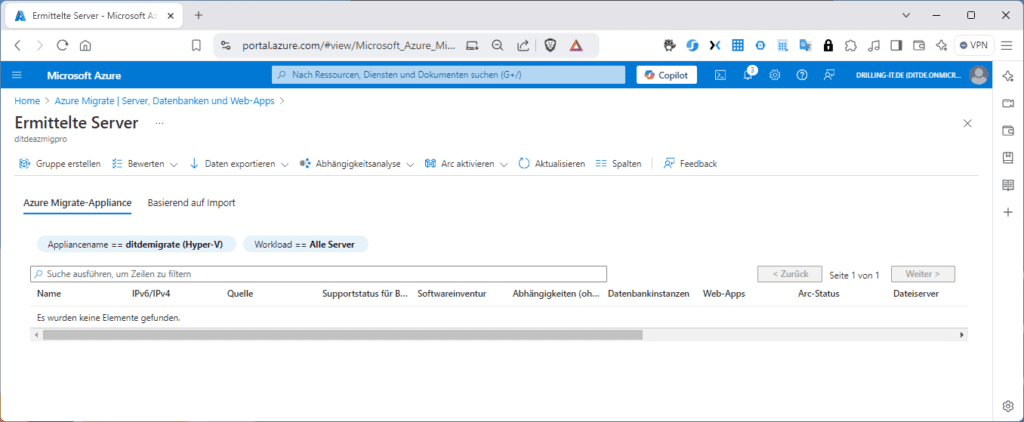Open the help question mark icon
This screenshot has width=1024, height=422.
[802, 75]
